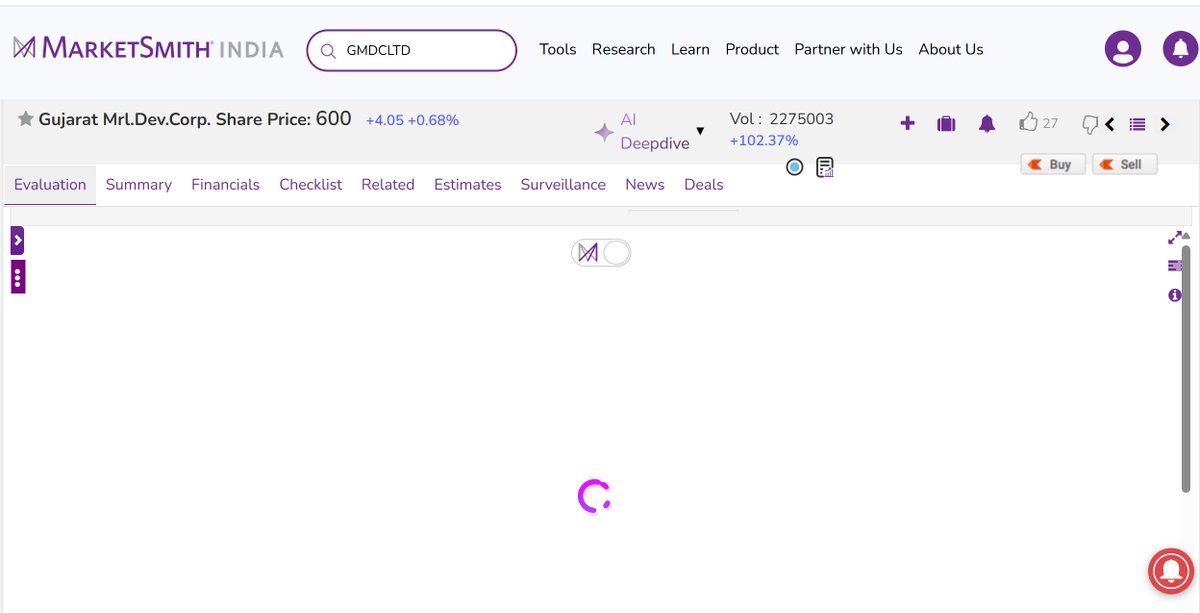The image size is (1200, 613).
Task: Mark stock as favorite star
Action: click(x=26, y=119)
